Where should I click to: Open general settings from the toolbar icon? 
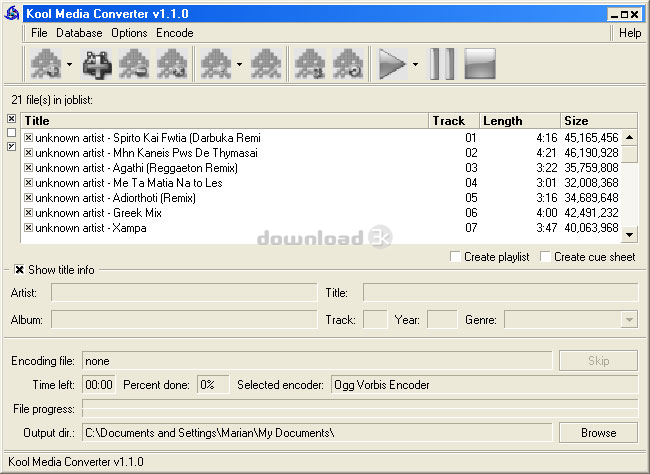tap(310, 64)
